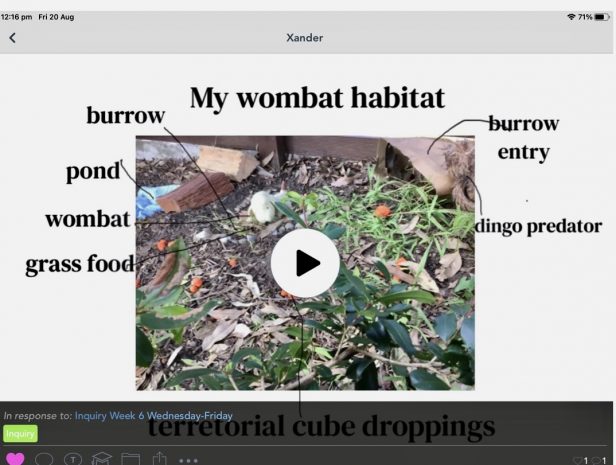Screen dimensions: 616x465
Task: Play the wombat habitat video
Action: [x=305, y=263]
